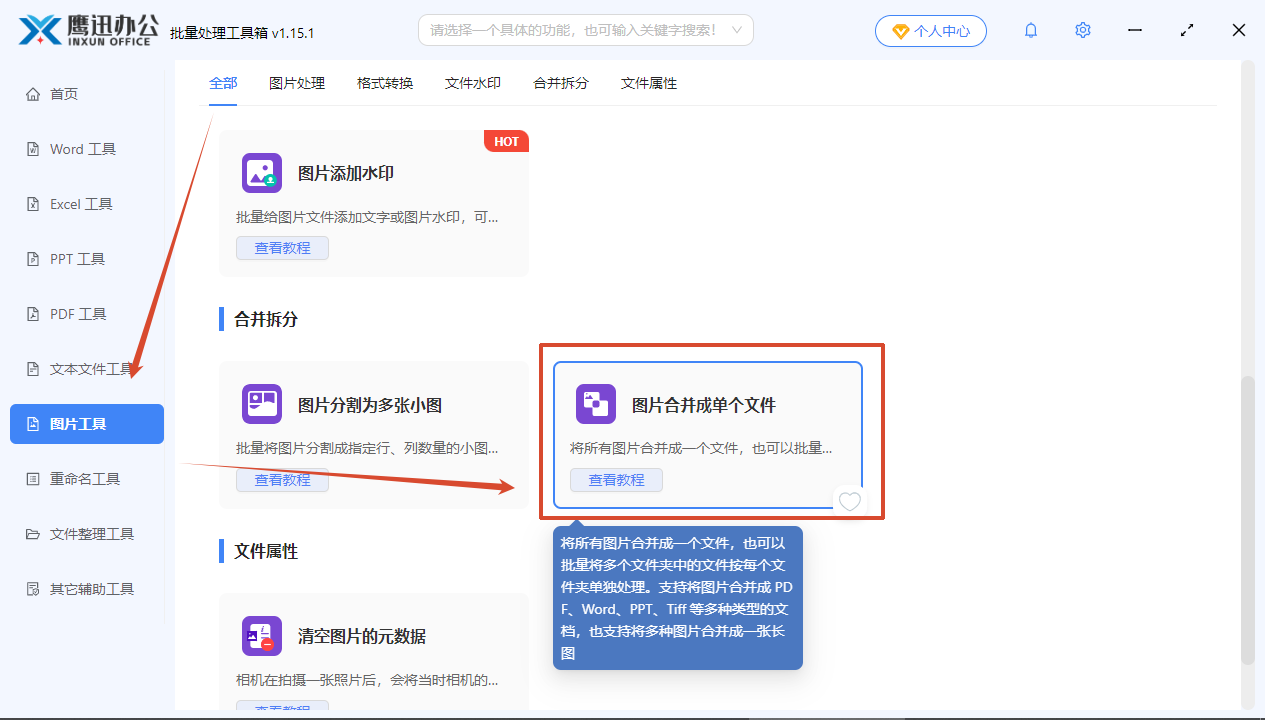Click the Excel file icon in sidebar

(x=33, y=204)
